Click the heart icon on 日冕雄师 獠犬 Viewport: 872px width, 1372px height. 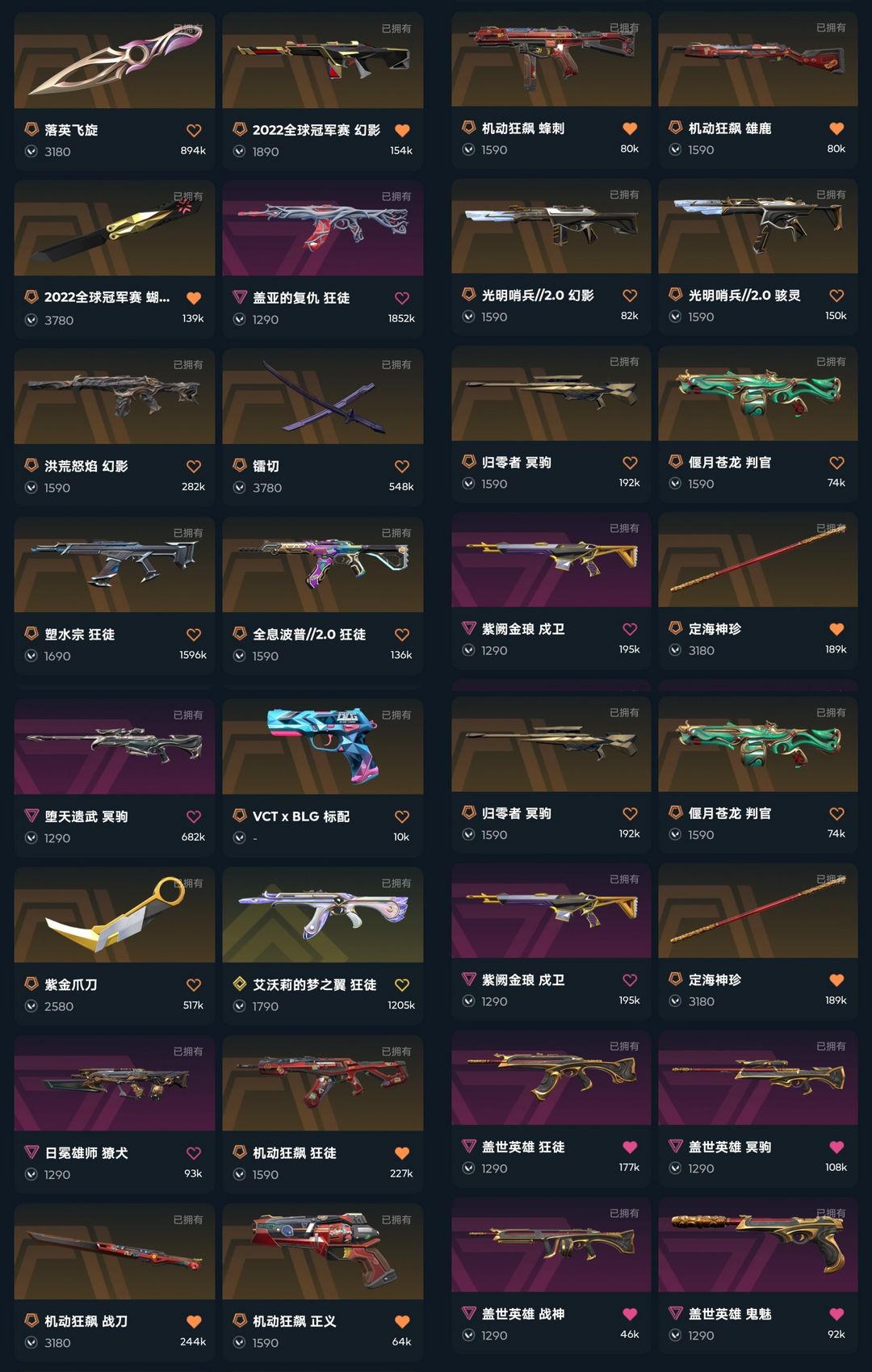tap(194, 1153)
